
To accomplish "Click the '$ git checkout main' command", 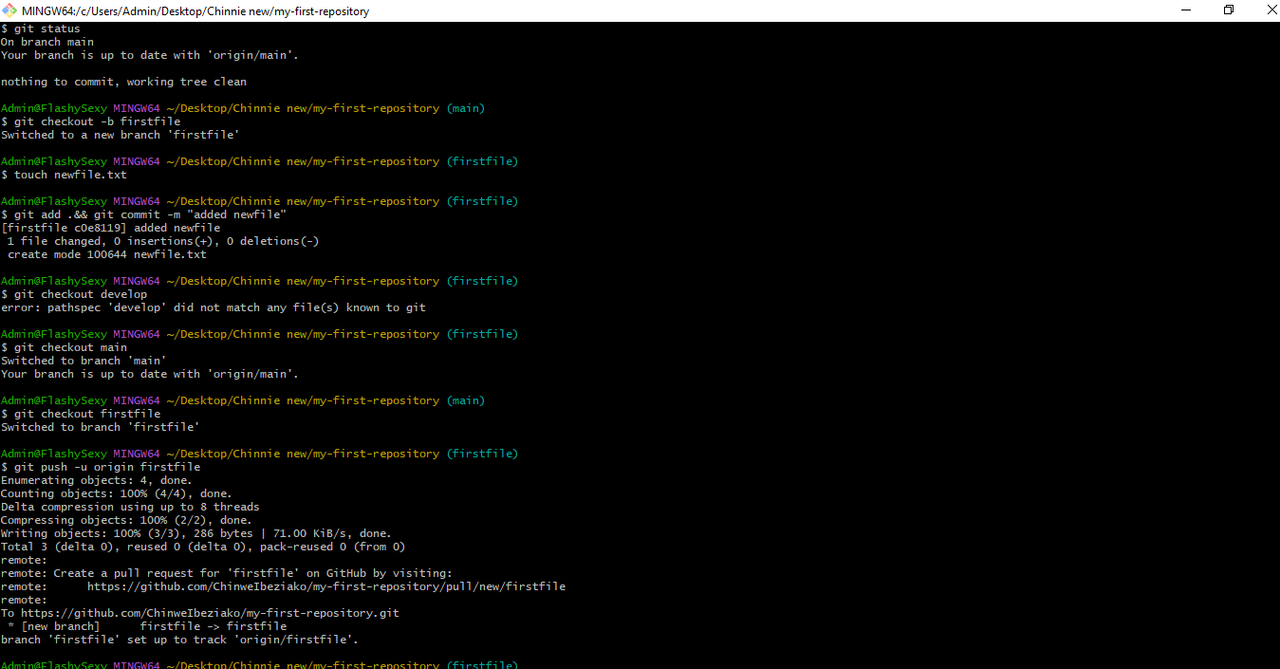I will (x=64, y=347).
